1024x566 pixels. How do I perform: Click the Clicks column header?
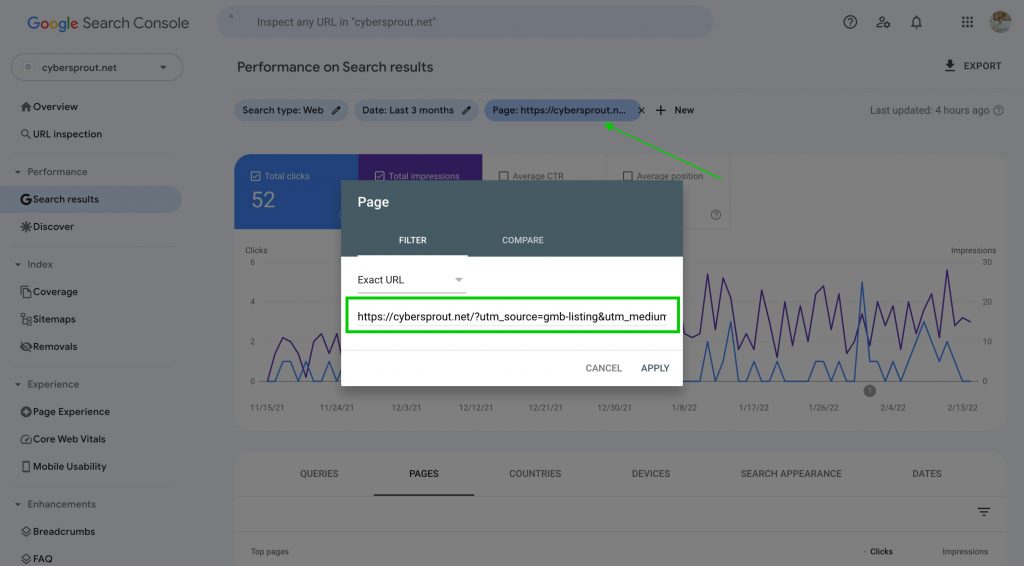point(881,552)
